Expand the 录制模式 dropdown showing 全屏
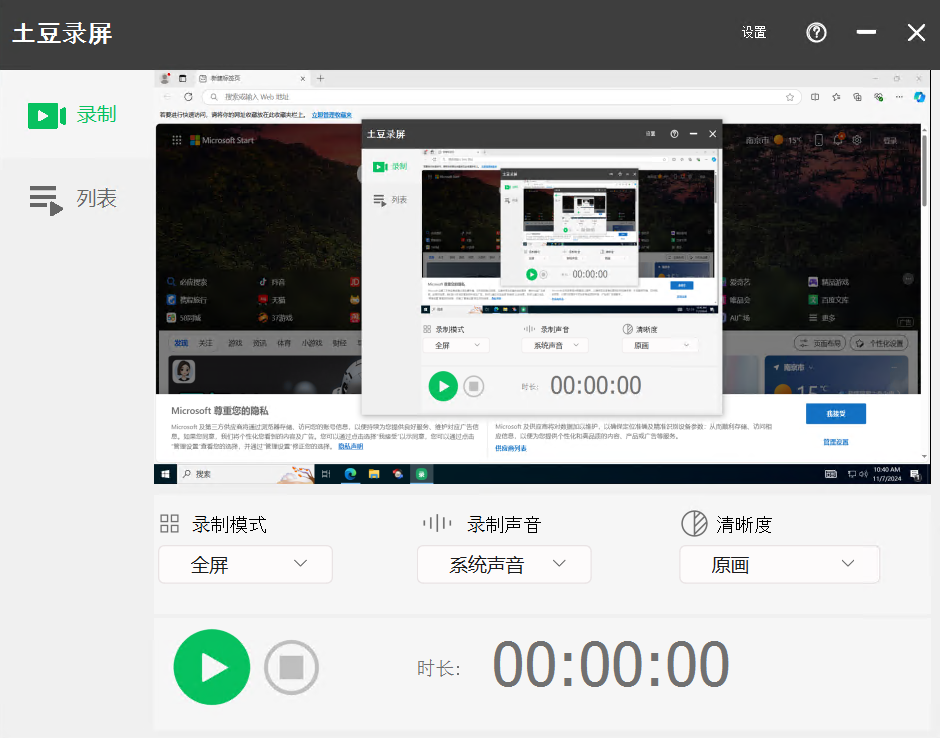Image resolution: width=940 pixels, height=738 pixels. point(245,564)
